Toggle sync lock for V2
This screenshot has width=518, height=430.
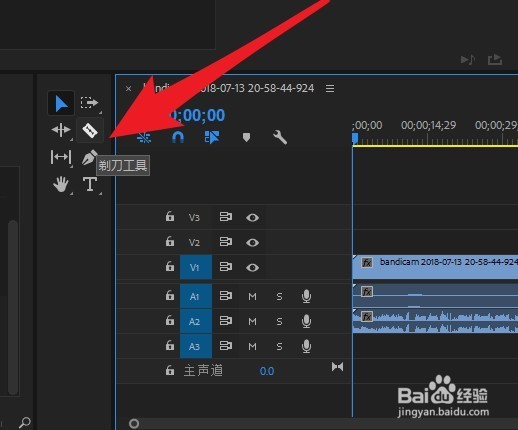tap(226, 242)
